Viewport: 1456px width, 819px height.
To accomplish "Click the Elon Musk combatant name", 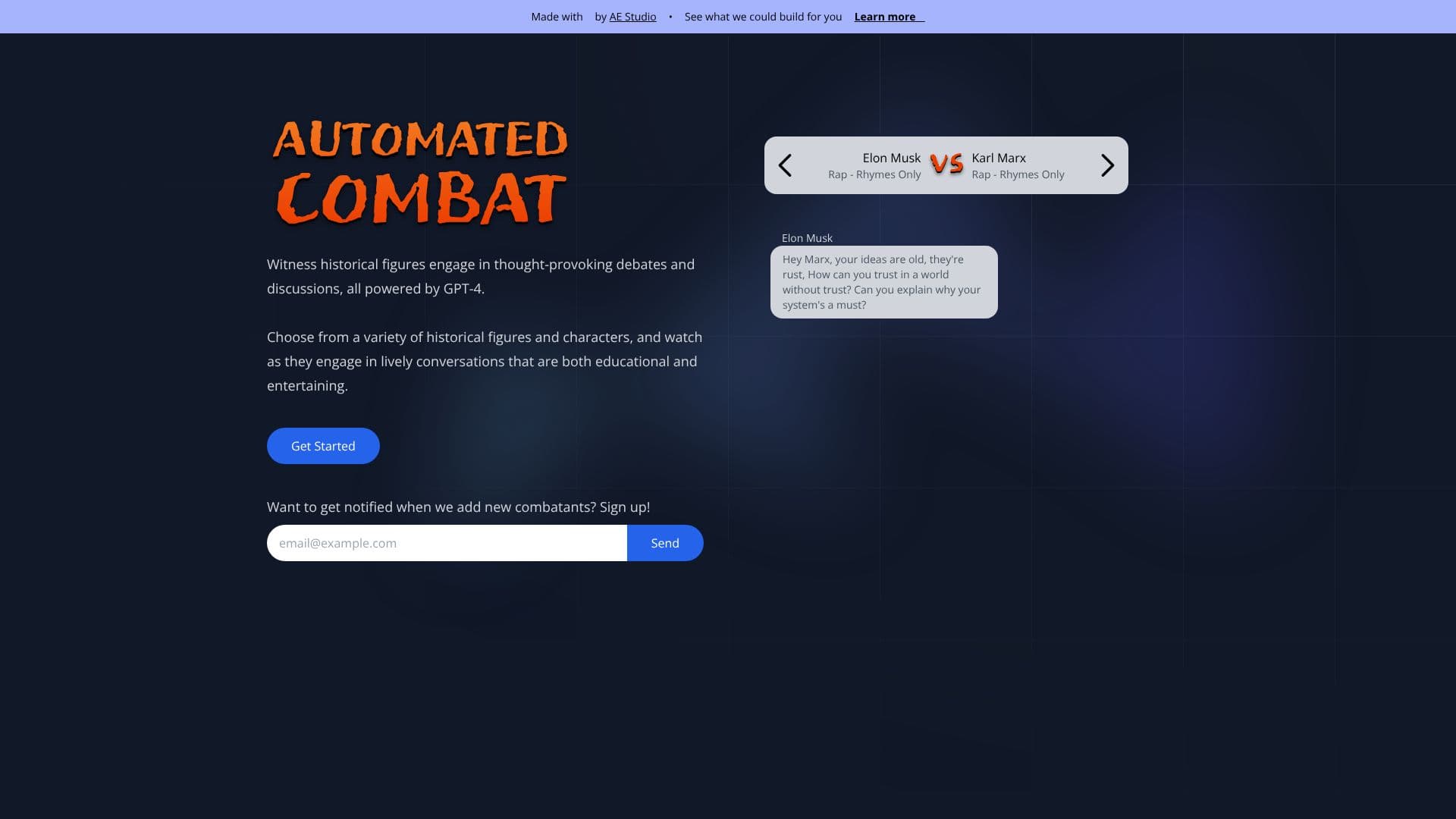I will tap(891, 158).
